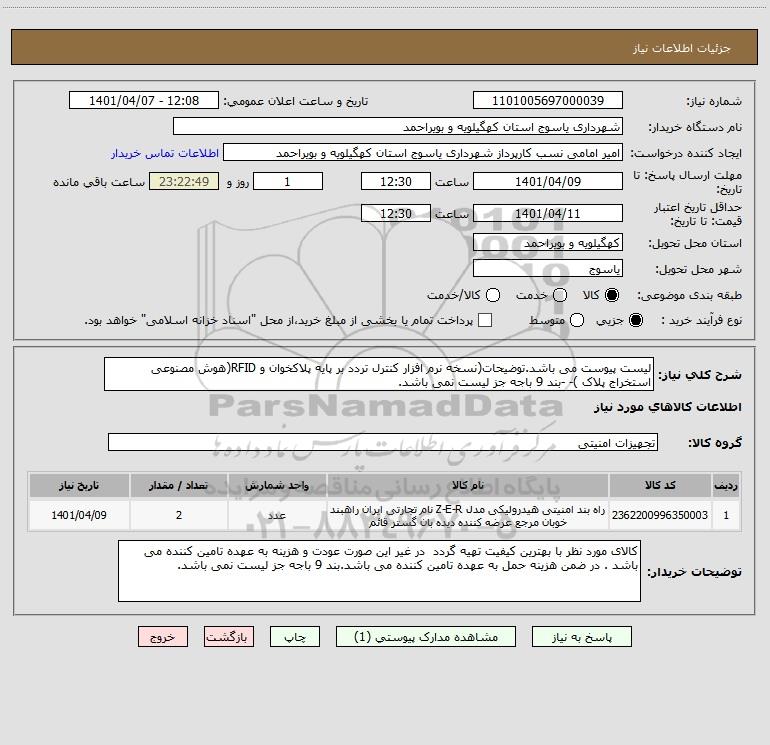770x745 pixels.
Task: Click the quantity cell showing 2
Action: (x=179, y=515)
